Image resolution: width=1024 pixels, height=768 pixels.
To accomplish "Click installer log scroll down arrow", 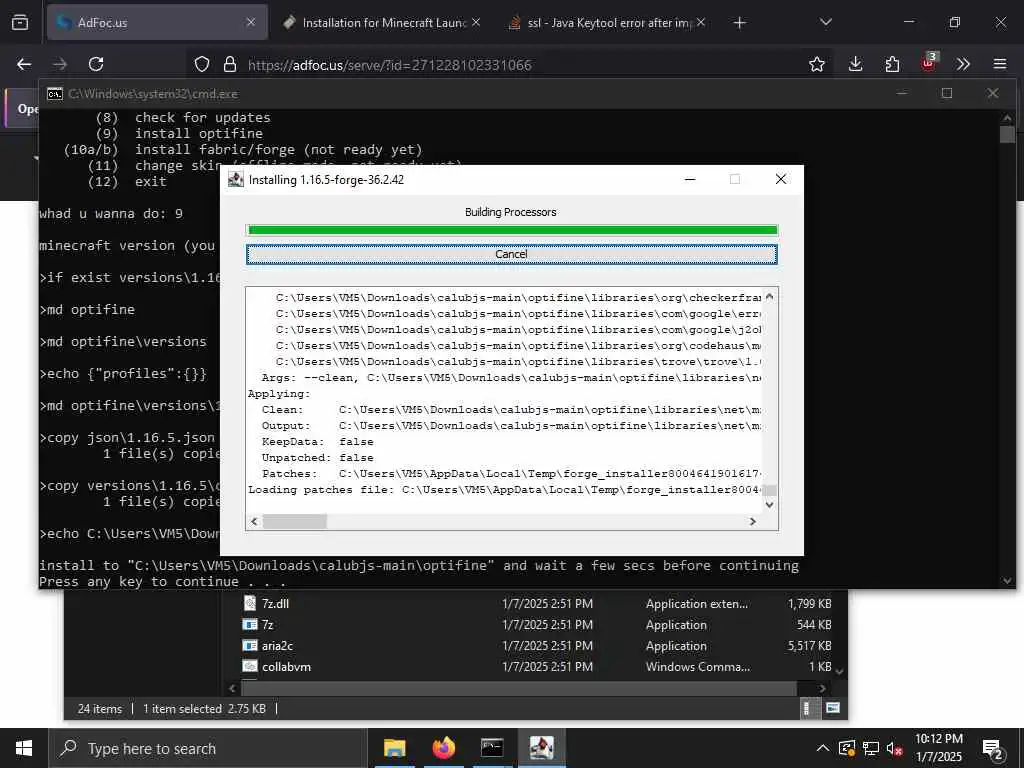I will point(769,505).
